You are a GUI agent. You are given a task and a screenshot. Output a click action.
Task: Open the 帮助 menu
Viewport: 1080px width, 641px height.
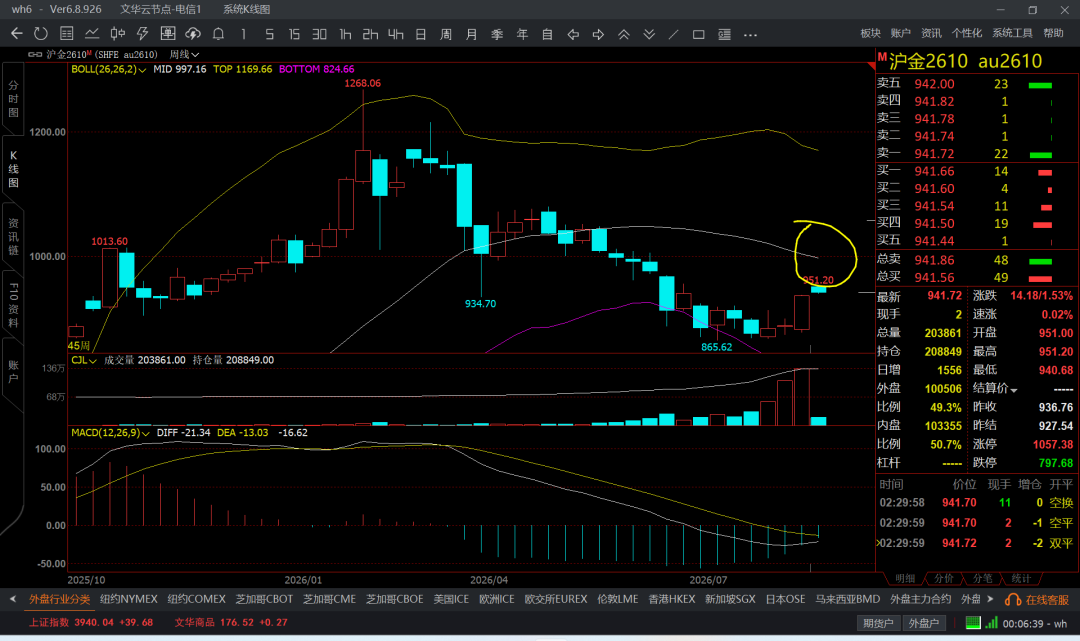pyautogui.click(x=1053, y=33)
